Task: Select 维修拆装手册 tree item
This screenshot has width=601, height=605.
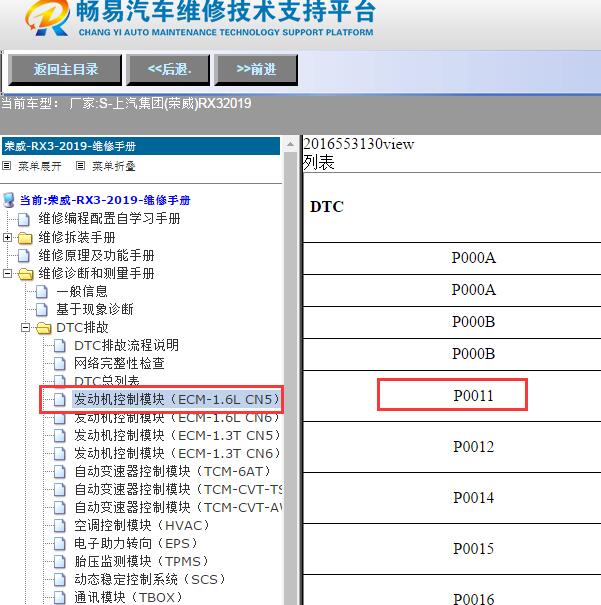Action: coord(77,237)
